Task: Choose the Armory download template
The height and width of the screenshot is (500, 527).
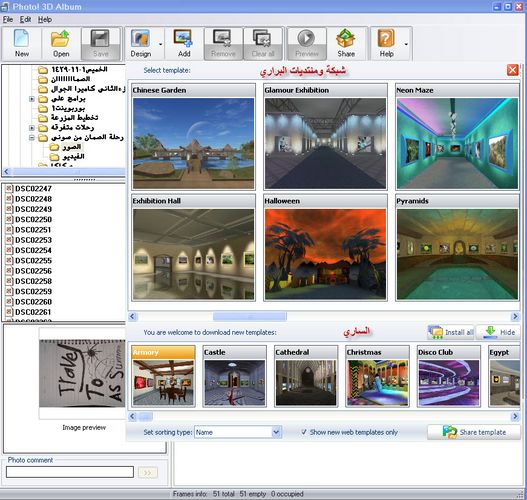Action: [163, 376]
